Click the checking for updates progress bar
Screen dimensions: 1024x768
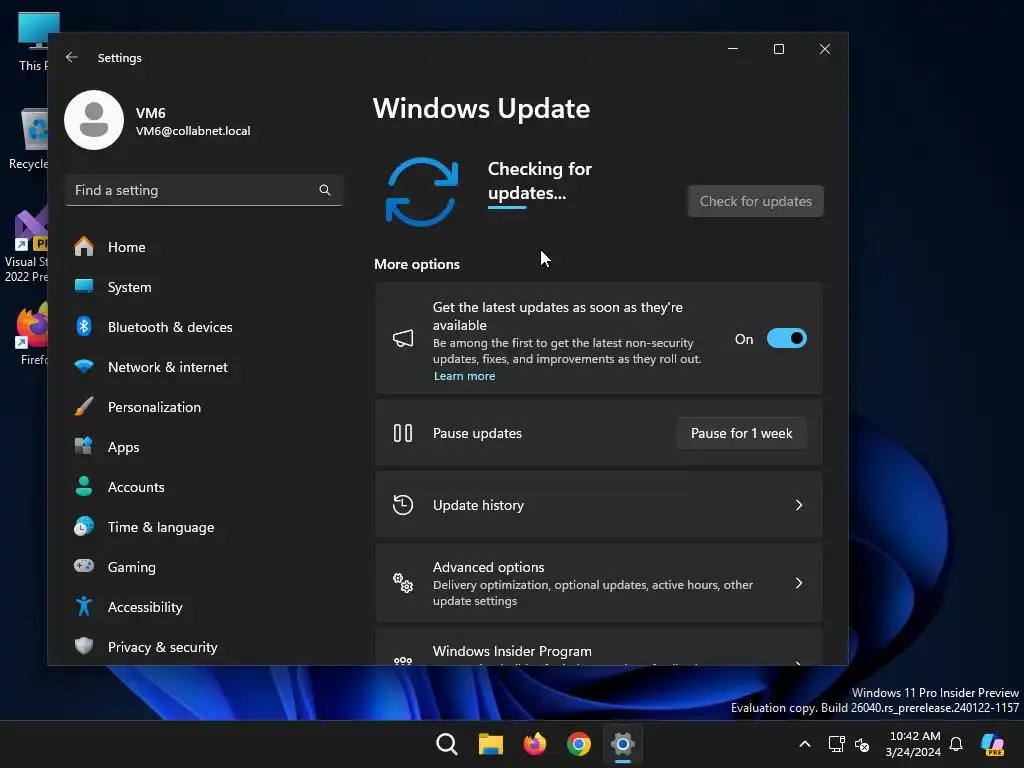[x=507, y=208]
